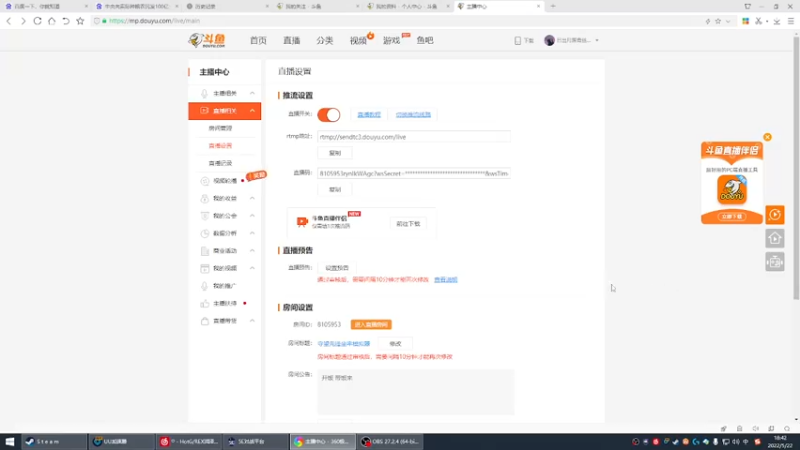The image size is (800, 450).
Task: Click play-screen icon in highlighted 直播相关 row
Action: tap(204, 111)
